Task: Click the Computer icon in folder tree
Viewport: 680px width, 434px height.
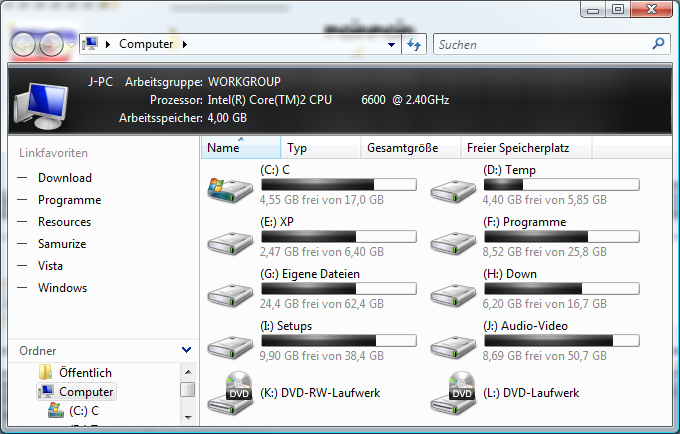Action: click(x=46, y=392)
